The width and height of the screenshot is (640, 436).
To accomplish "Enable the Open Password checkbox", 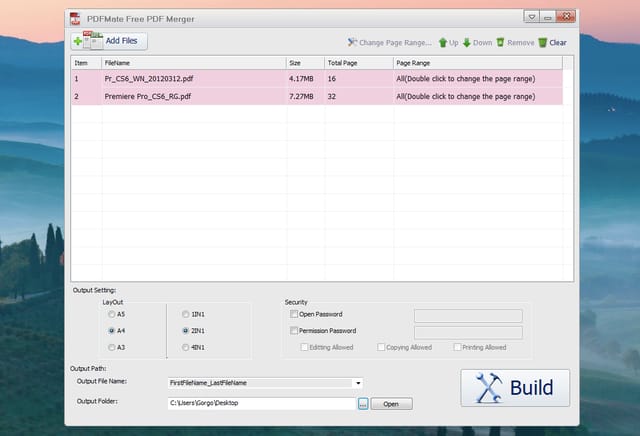I will [x=294, y=314].
